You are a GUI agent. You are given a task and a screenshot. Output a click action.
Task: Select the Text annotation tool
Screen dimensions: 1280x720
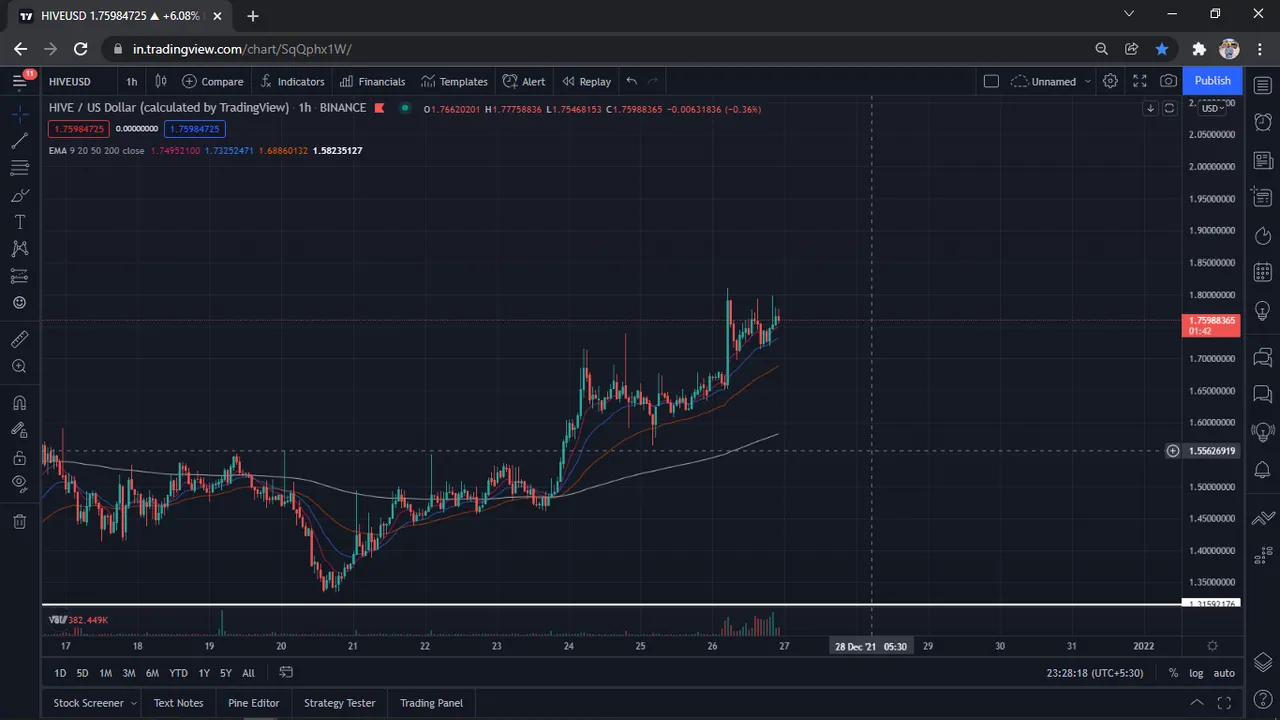(19, 222)
